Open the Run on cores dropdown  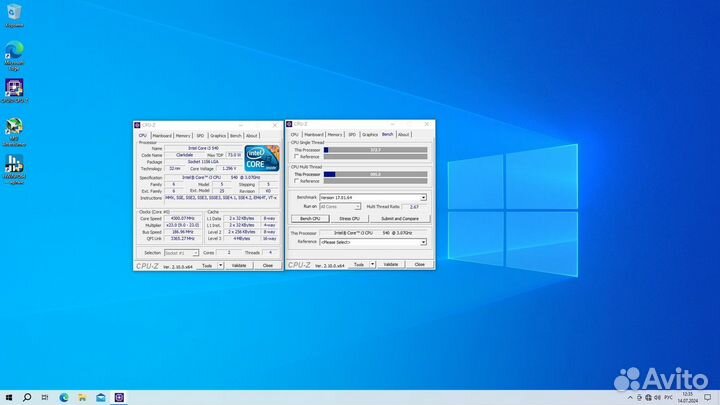[x=340, y=207]
